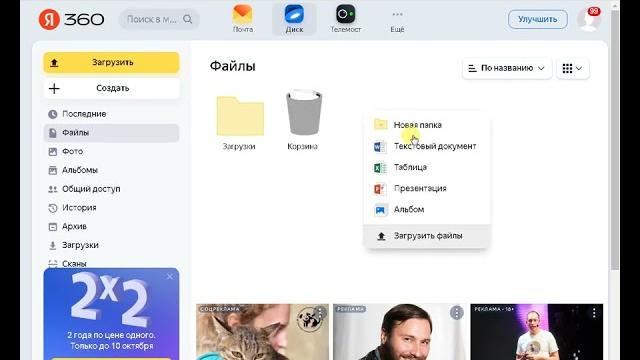Focus the Поиск search field
640x360 pixels.
[159, 19]
